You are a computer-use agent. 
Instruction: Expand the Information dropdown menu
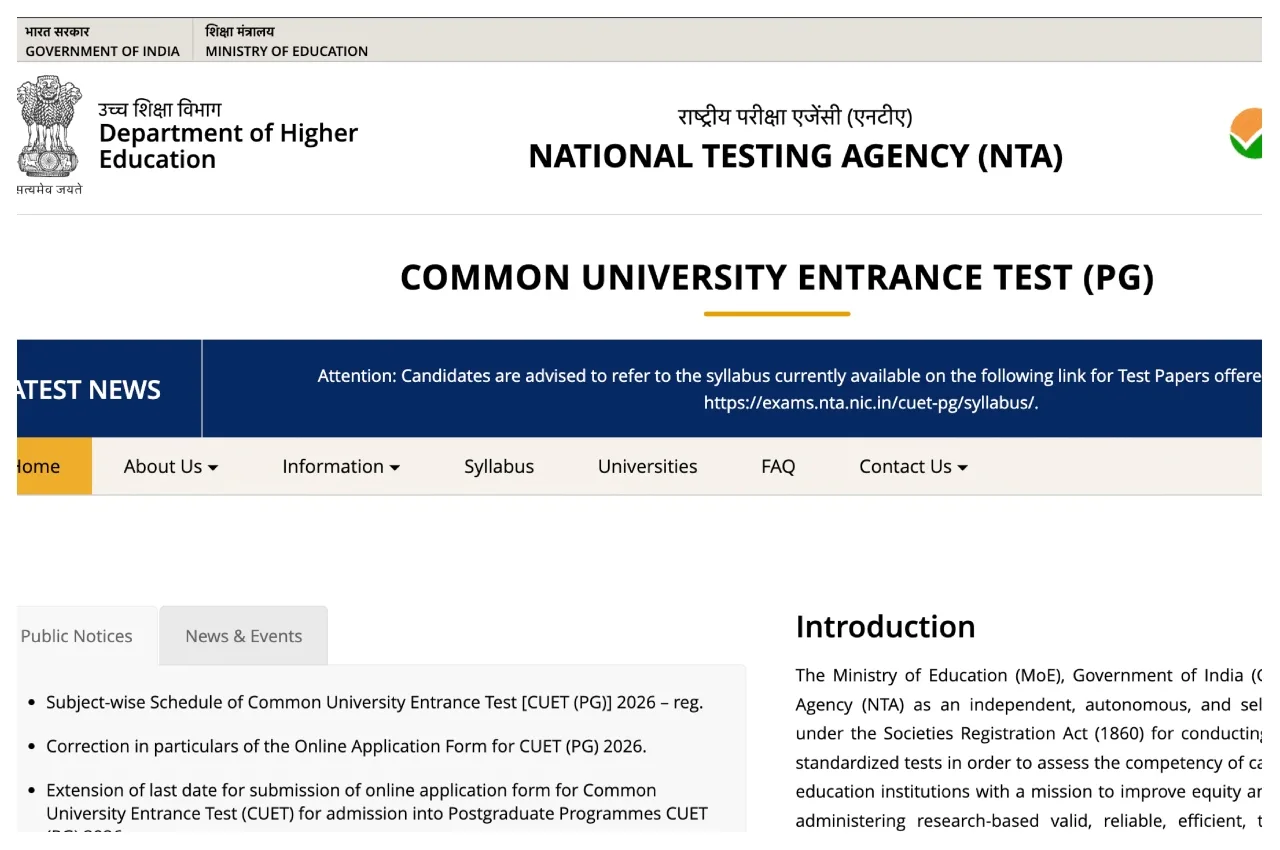coord(340,467)
